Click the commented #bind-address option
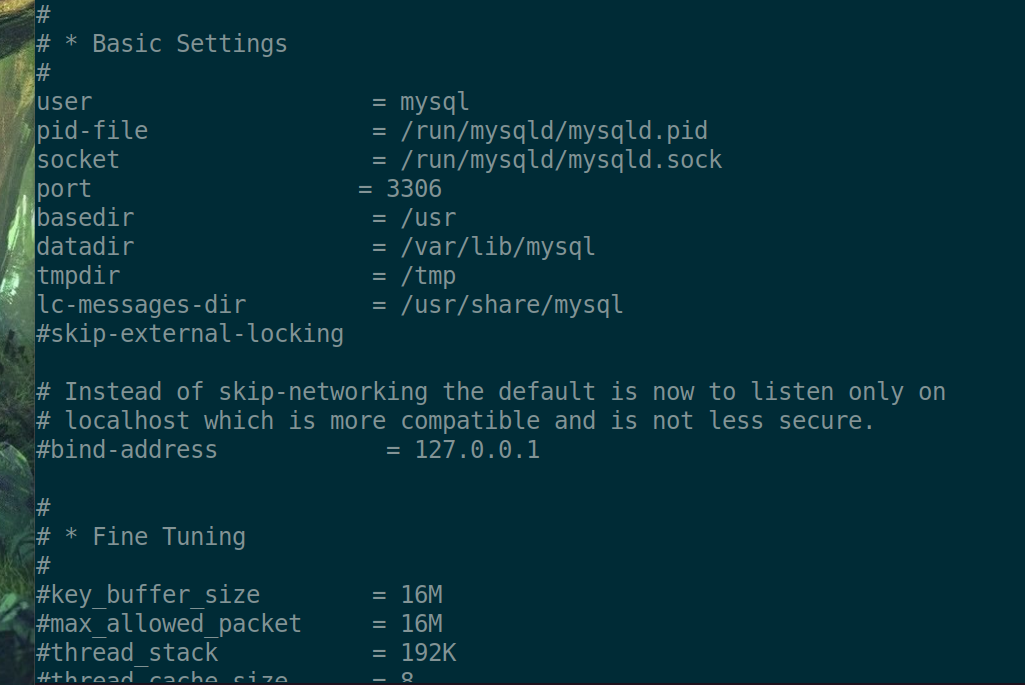 pos(127,450)
